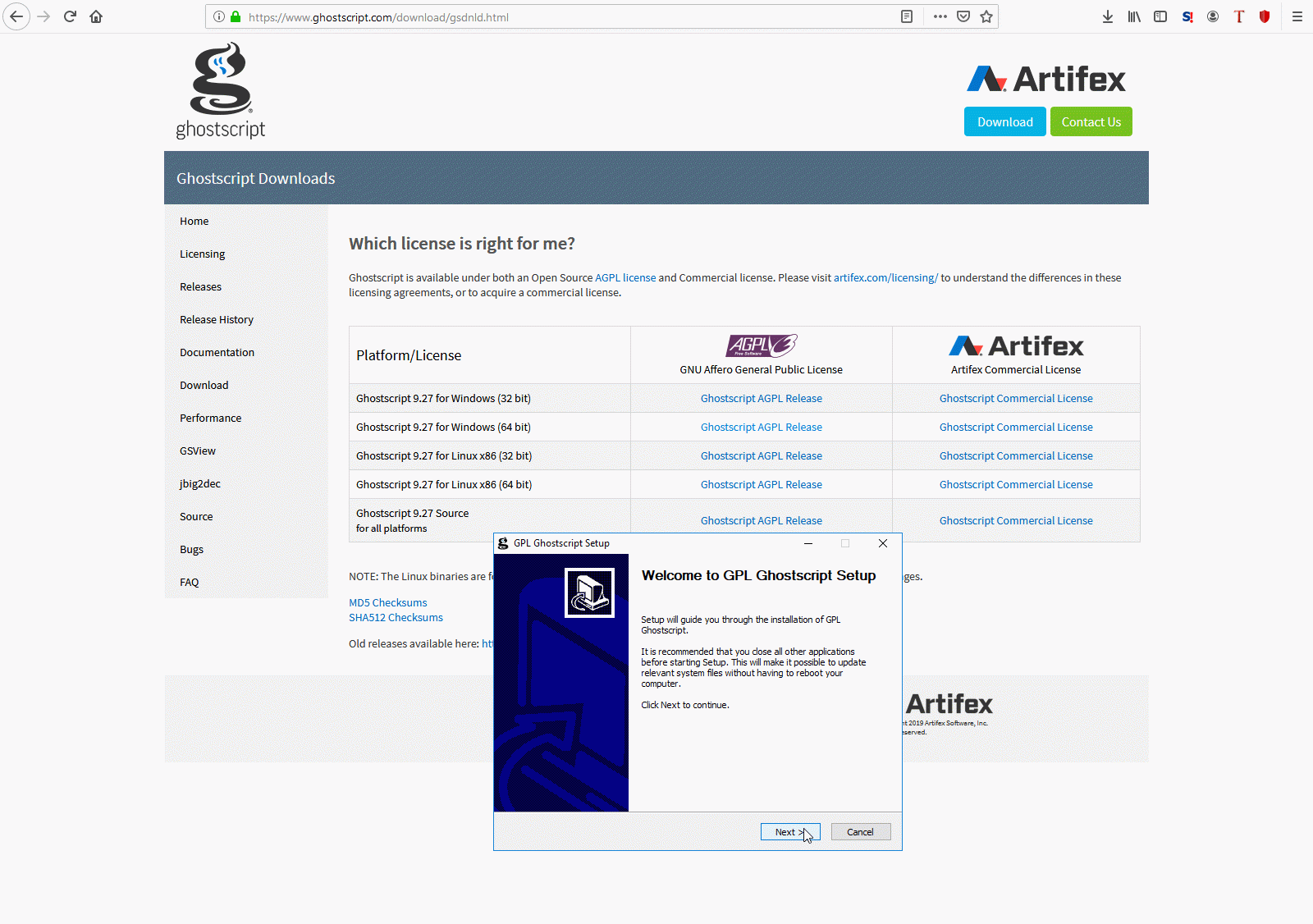
Task: Open FAQ in the sidebar menu
Action: (x=190, y=582)
